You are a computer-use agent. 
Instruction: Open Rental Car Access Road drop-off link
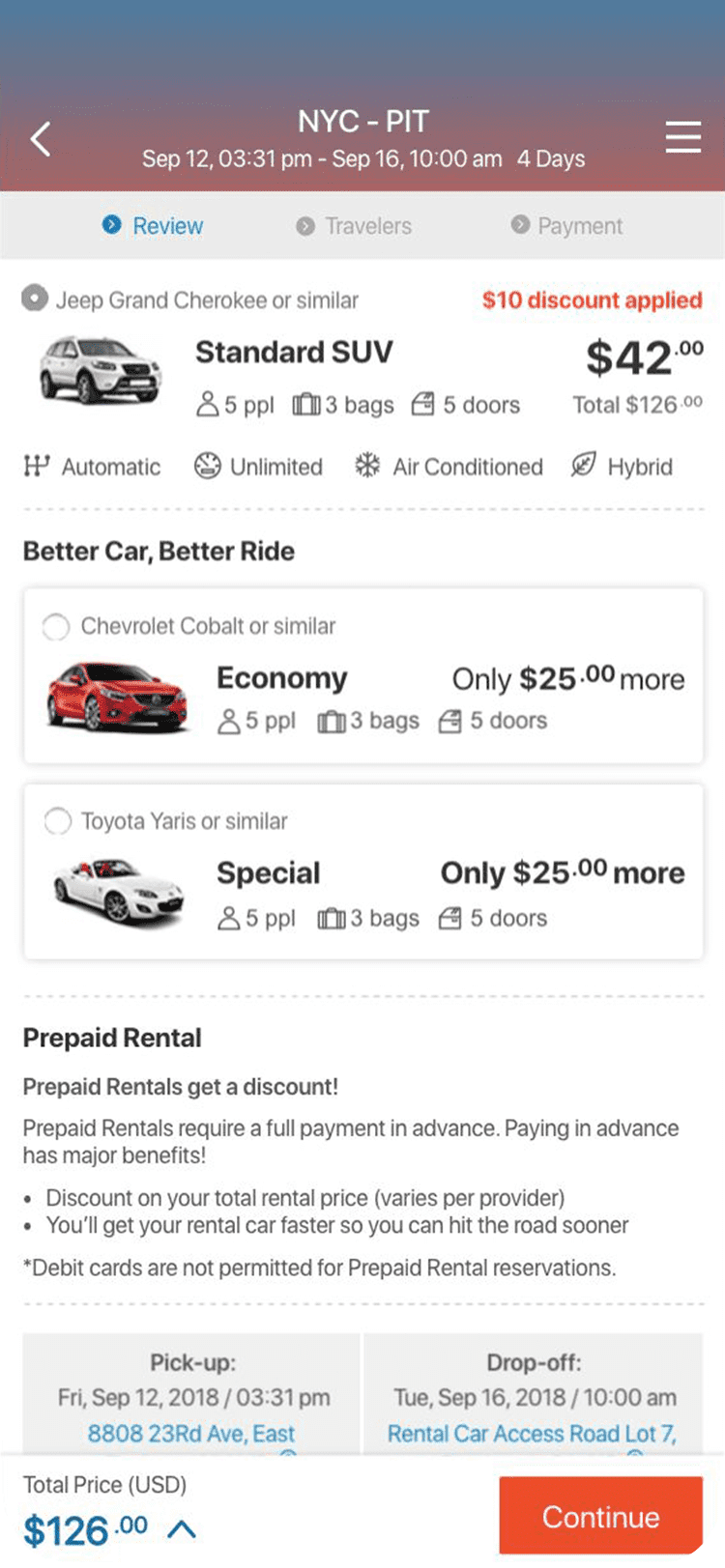click(532, 1434)
